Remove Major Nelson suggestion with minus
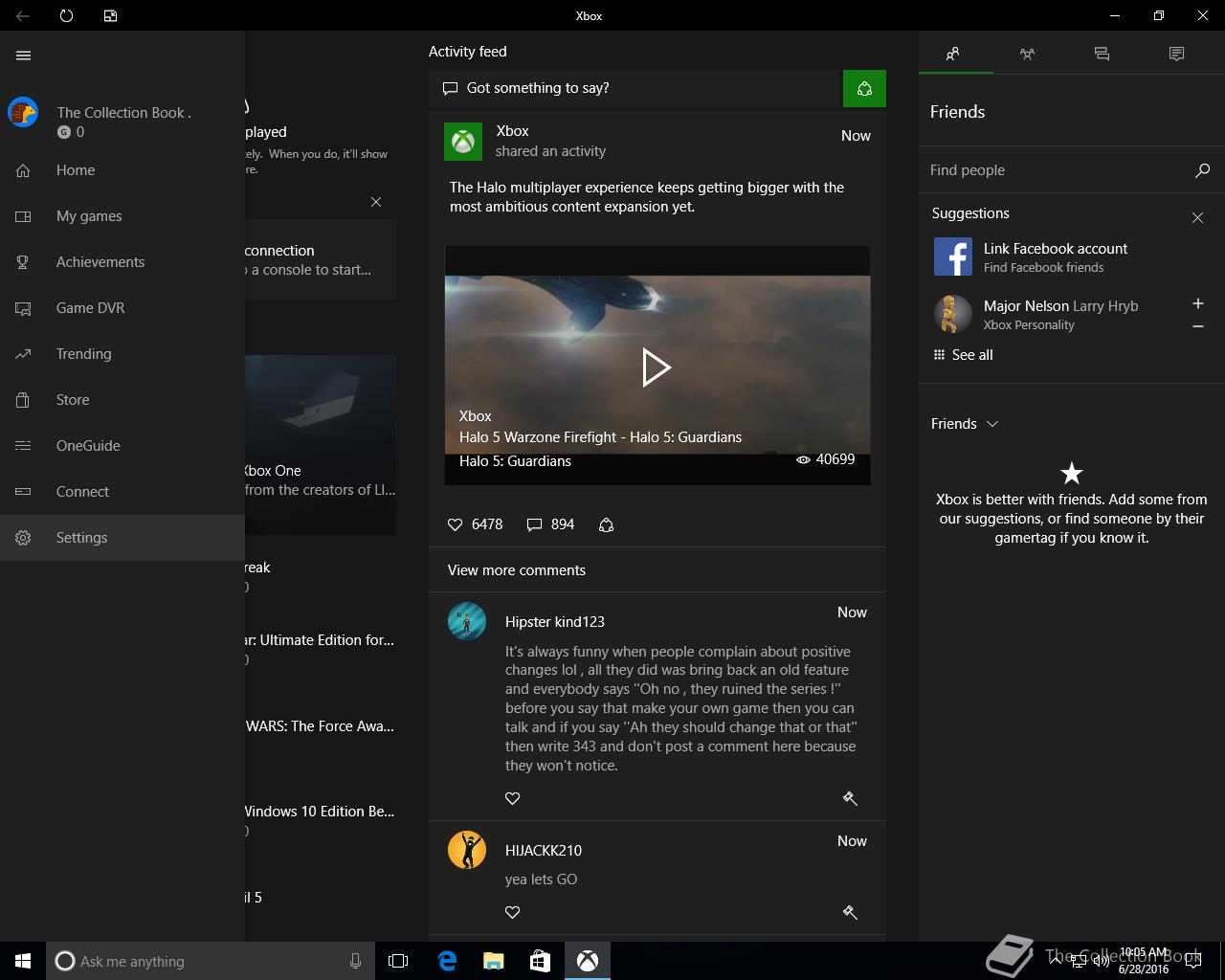Viewport: 1225px width, 980px height. pyautogui.click(x=1197, y=326)
